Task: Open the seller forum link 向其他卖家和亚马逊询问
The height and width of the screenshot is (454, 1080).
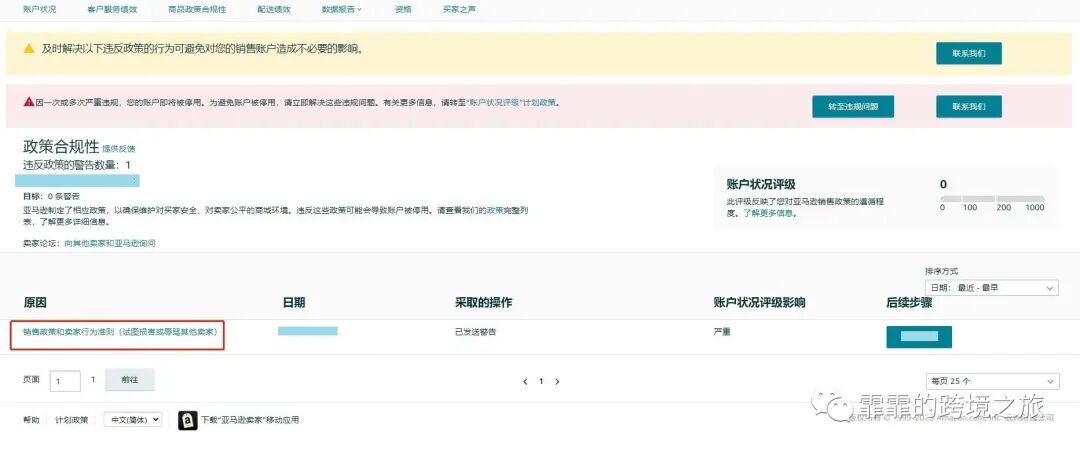Action: tap(110, 243)
